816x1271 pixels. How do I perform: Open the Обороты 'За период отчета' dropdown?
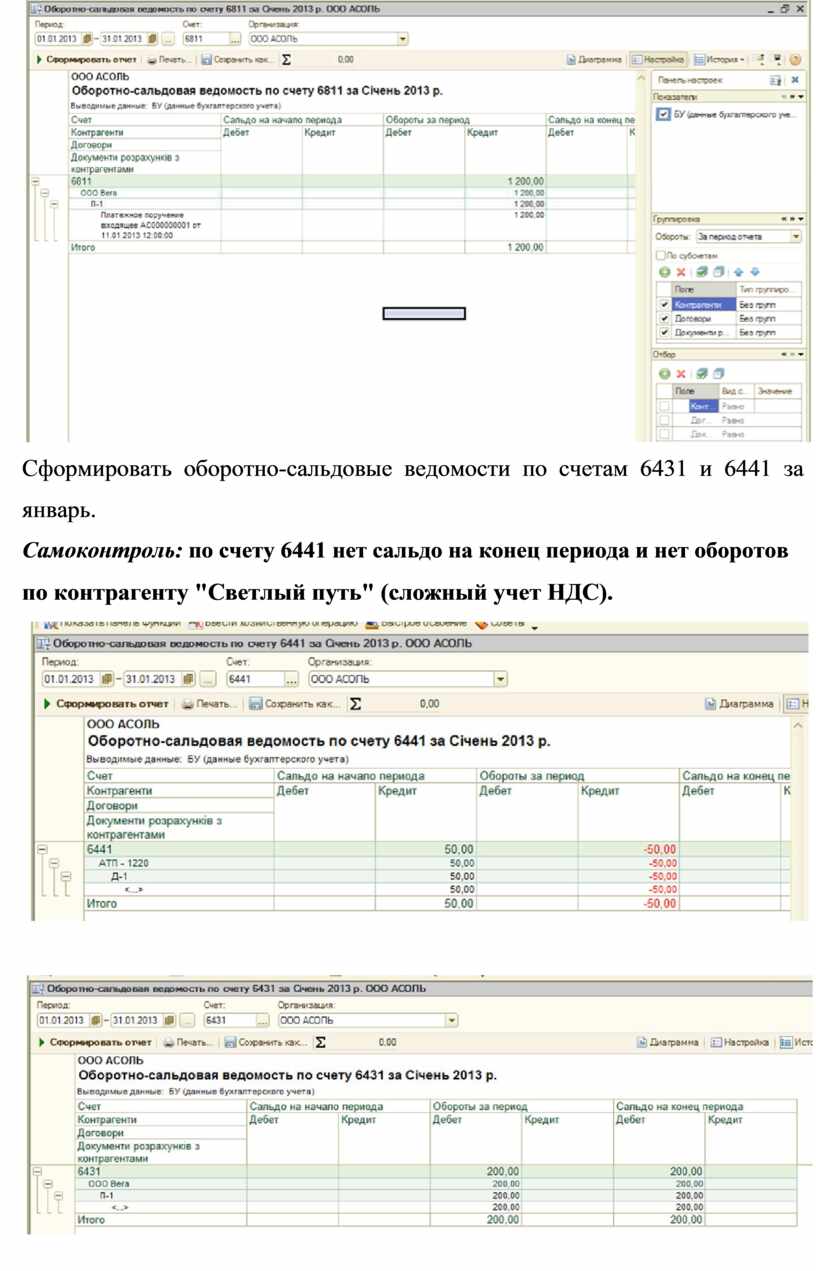pos(796,237)
